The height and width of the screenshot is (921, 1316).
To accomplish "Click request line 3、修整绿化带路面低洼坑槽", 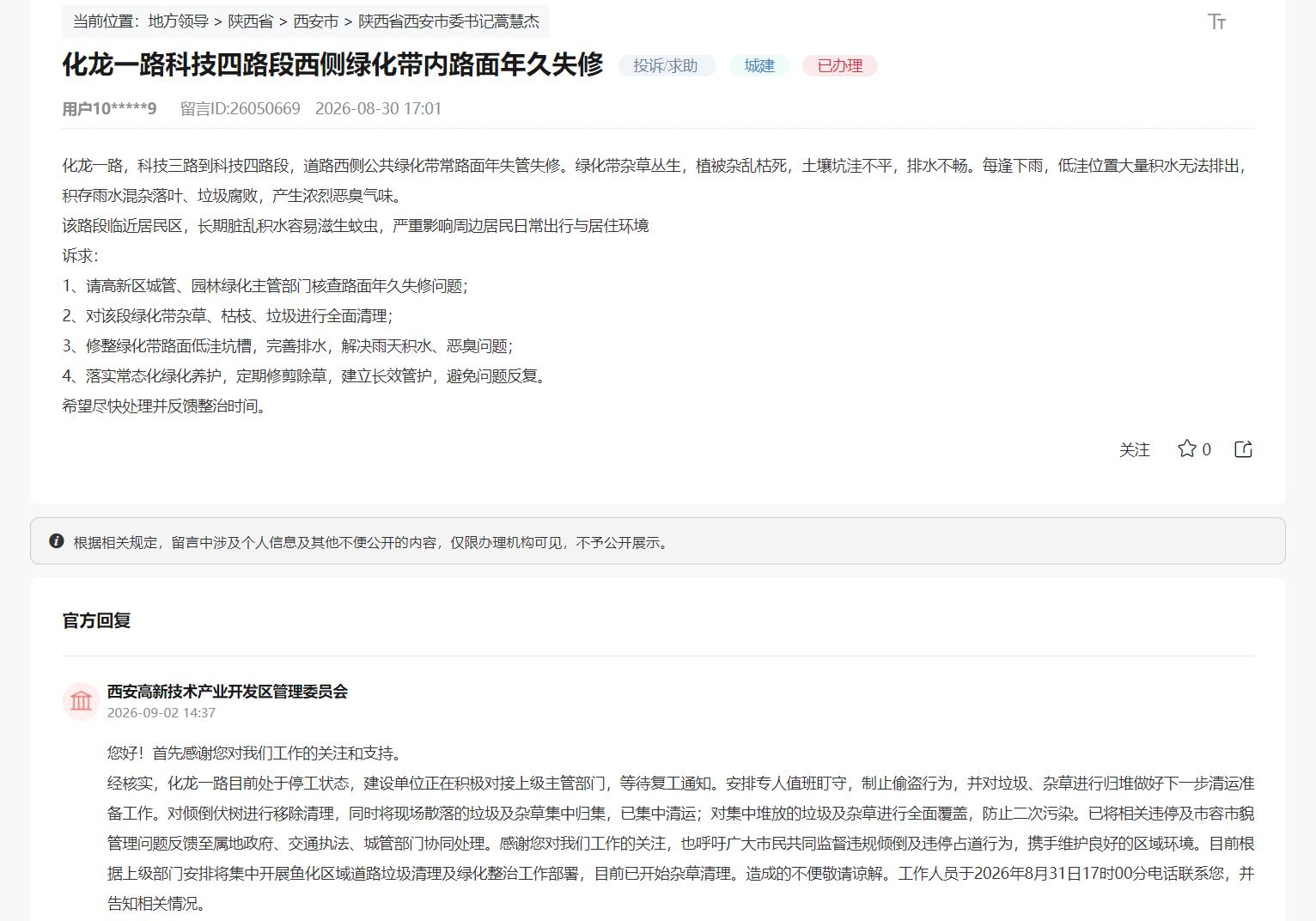I will tap(288, 345).
